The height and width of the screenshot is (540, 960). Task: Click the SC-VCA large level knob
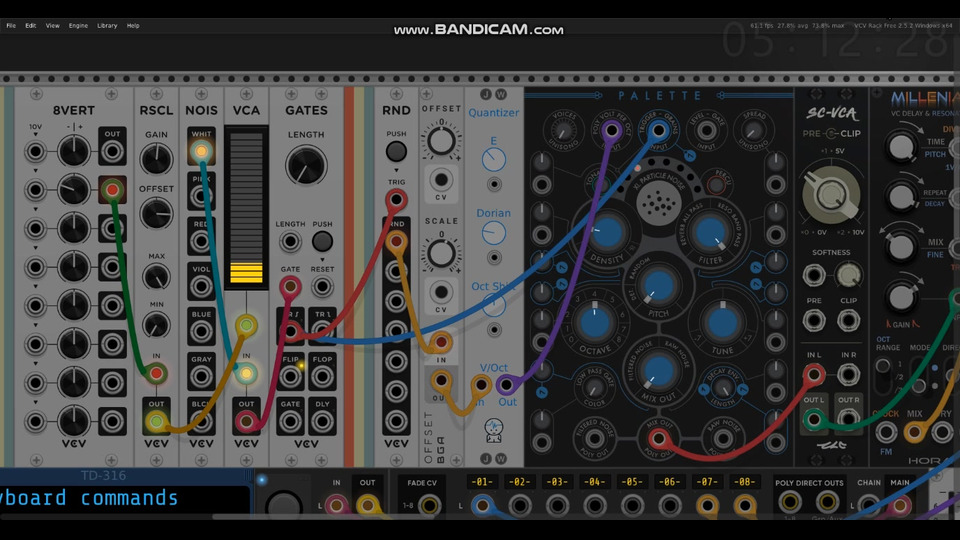[831, 195]
